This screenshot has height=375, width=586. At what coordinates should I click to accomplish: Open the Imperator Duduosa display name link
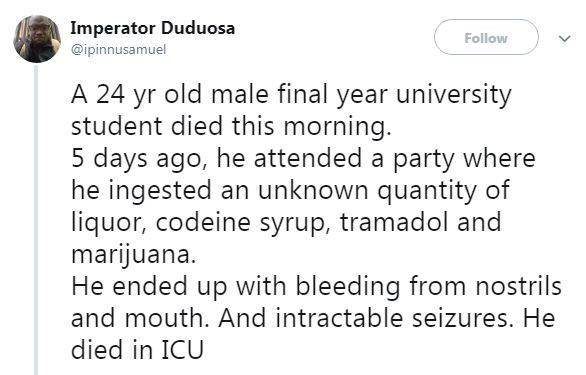click(152, 28)
